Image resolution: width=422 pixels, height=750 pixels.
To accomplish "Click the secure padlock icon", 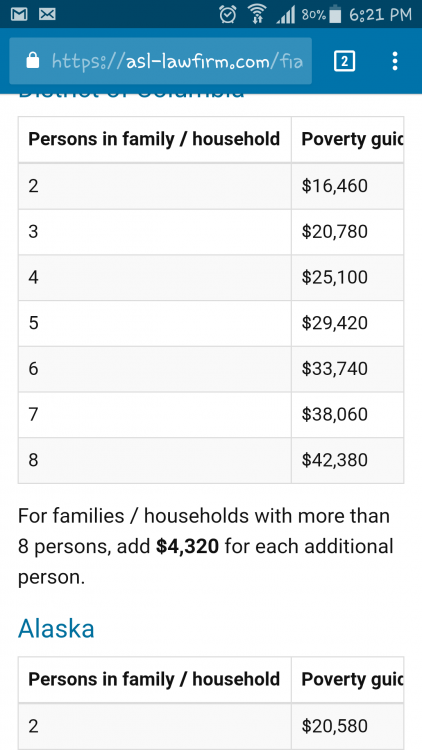I will click(x=33, y=61).
